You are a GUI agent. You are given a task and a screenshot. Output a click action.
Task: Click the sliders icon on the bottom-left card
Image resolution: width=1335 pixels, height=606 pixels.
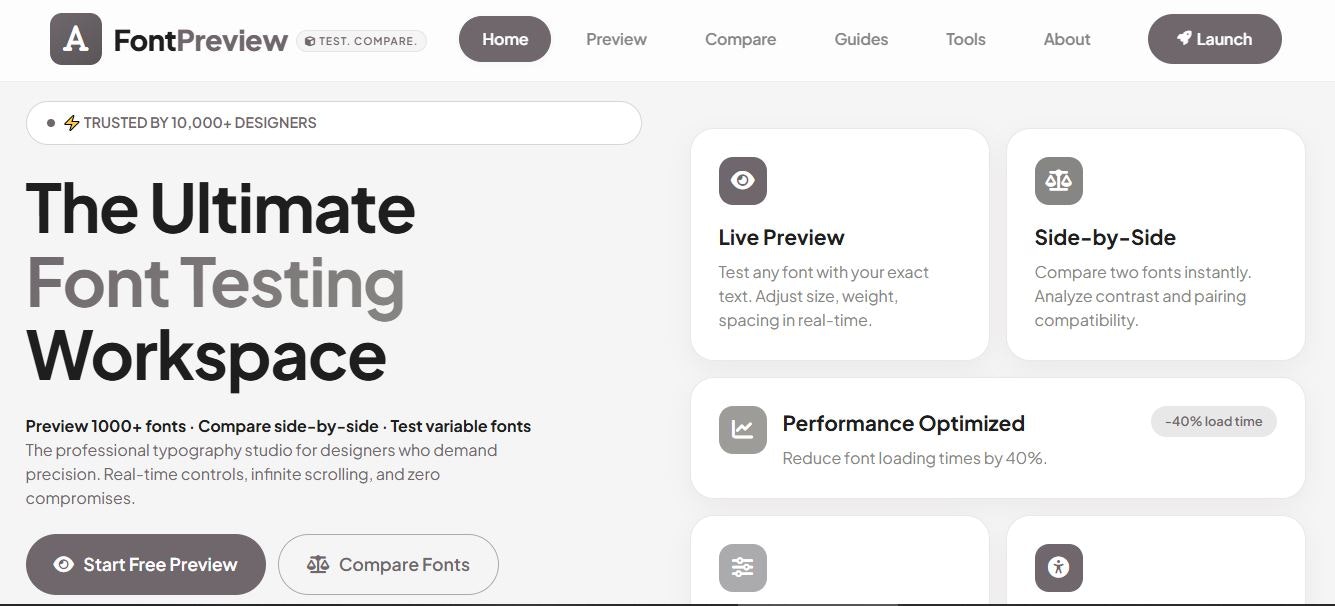[x=742, y=567]
